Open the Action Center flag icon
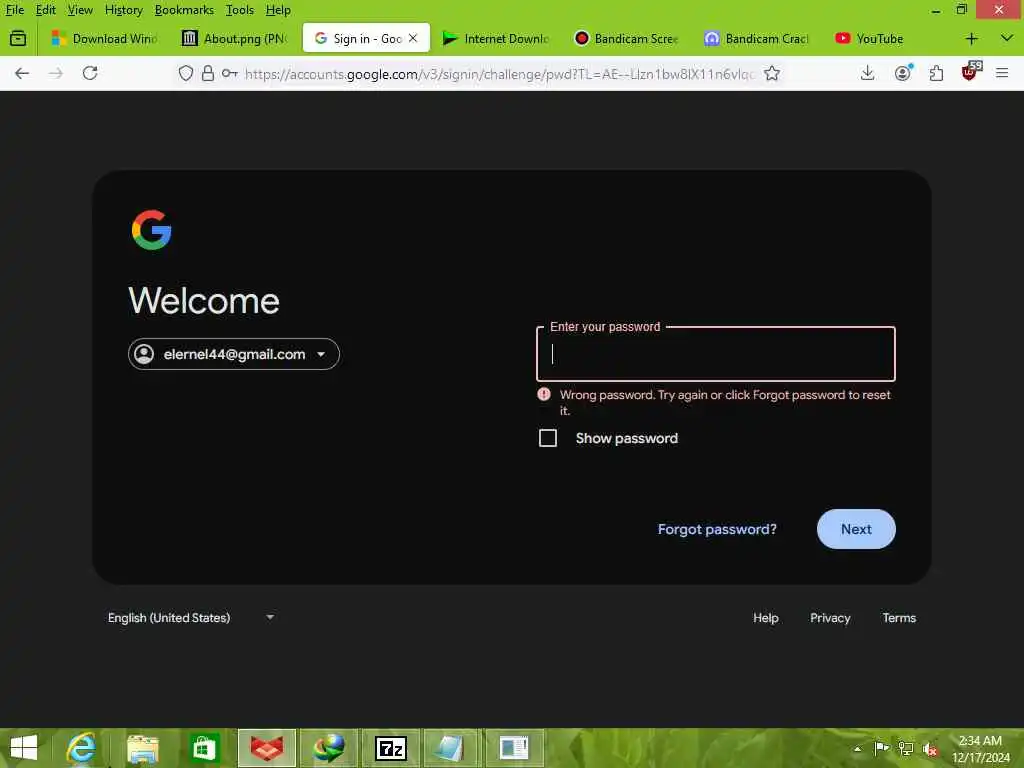 tap(881, 748)
